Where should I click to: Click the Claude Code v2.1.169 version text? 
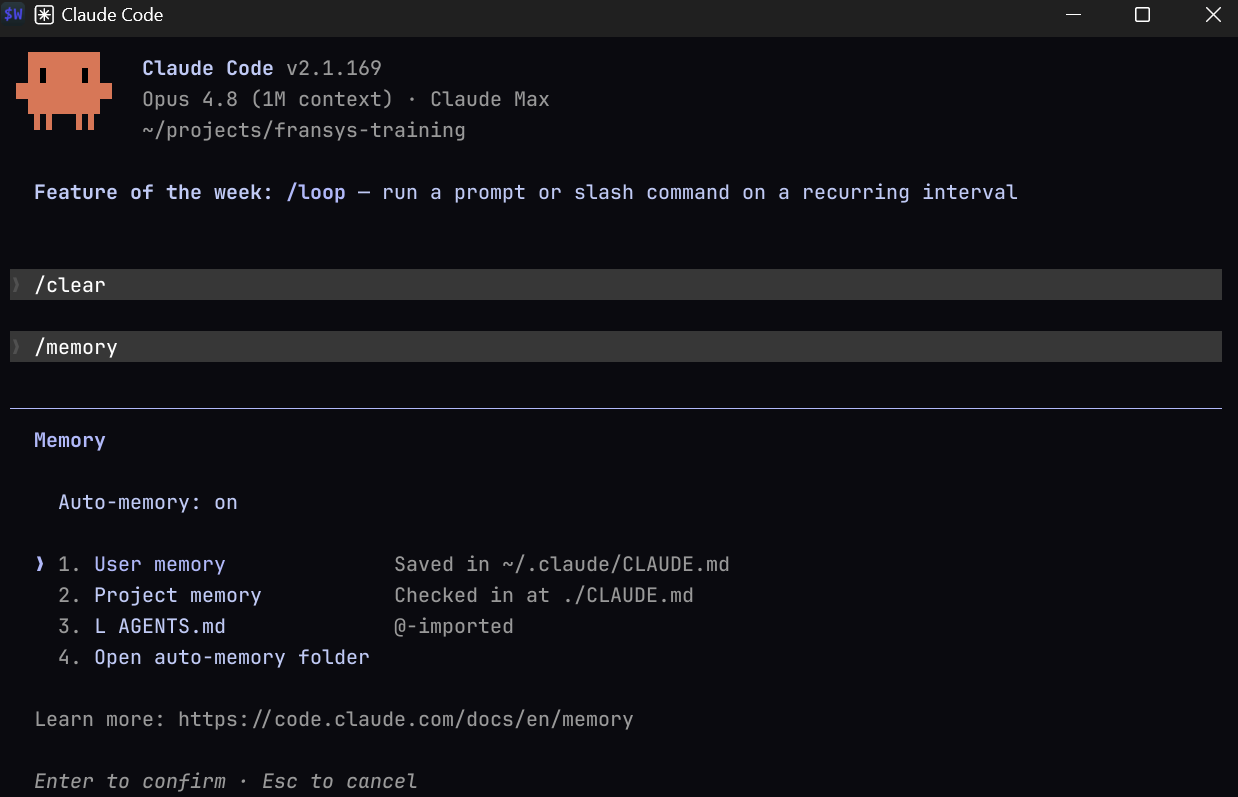[x=262, y=68]
